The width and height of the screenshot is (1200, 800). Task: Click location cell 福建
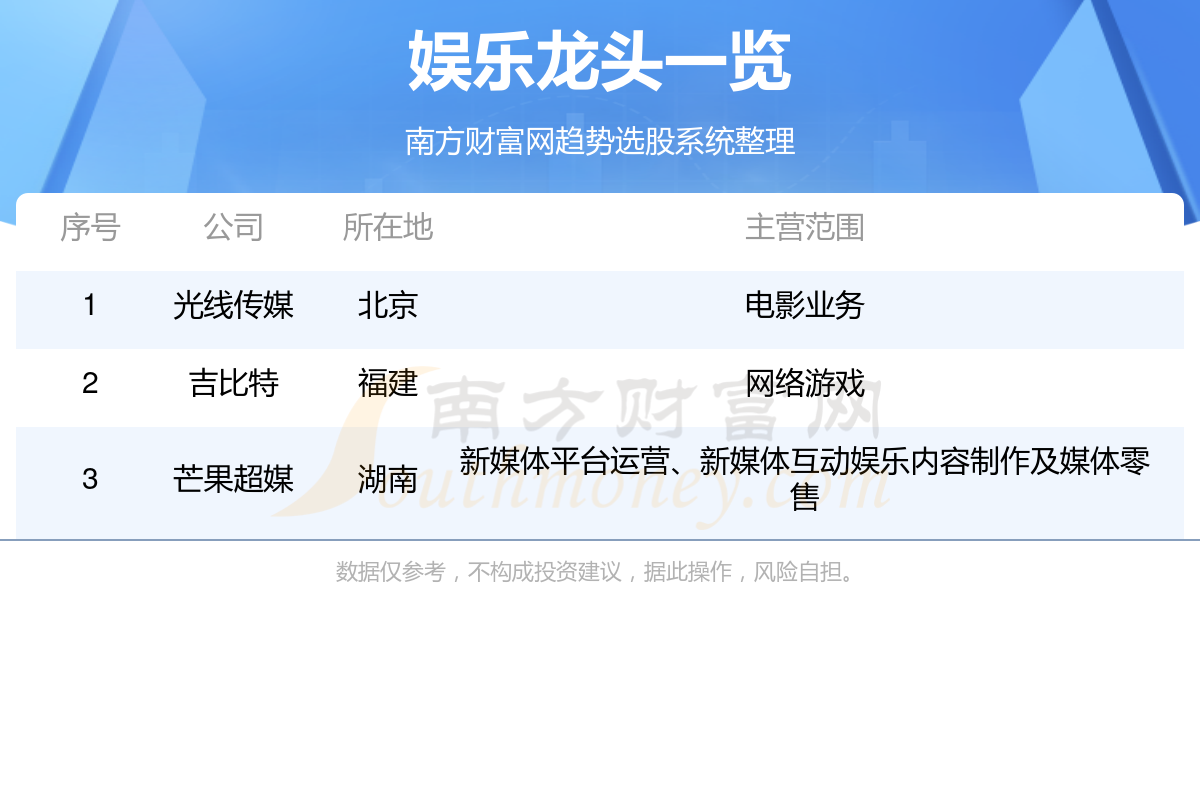(x=388, y=383)
